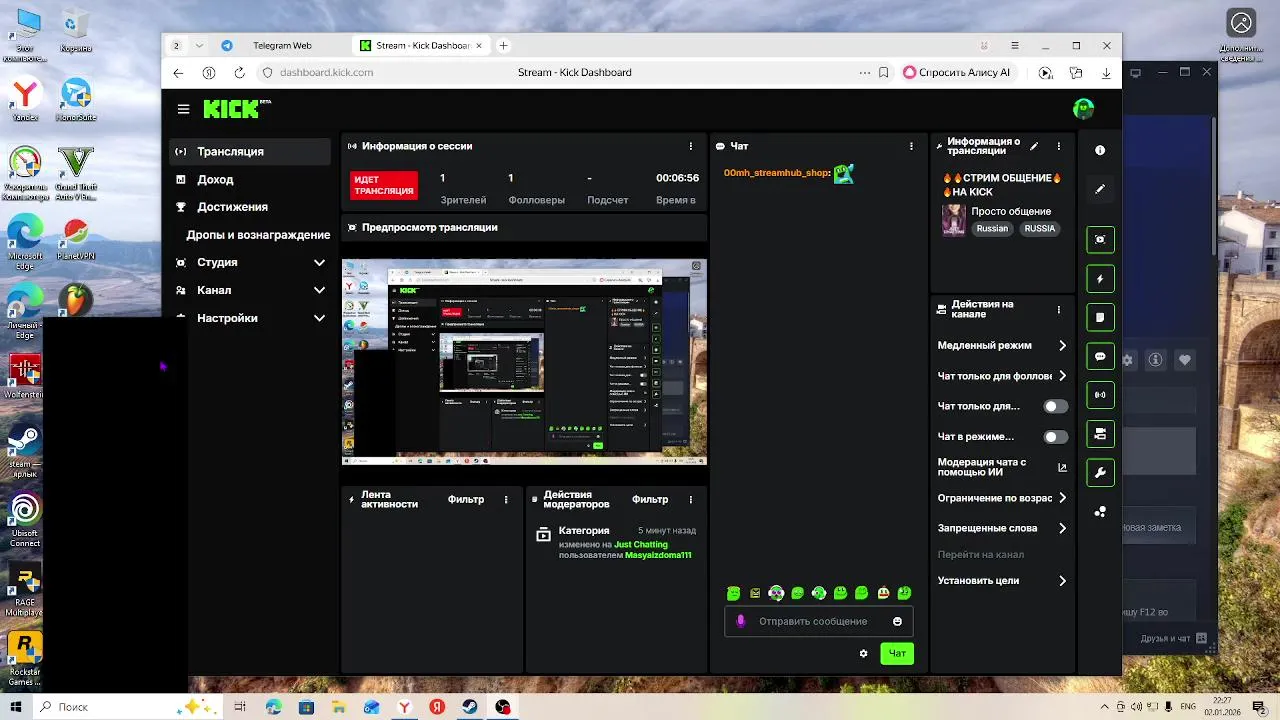Click the dashboard.kick.com address bar
The width and height of the screenshot is (1280, 720).
pos(326,72)
